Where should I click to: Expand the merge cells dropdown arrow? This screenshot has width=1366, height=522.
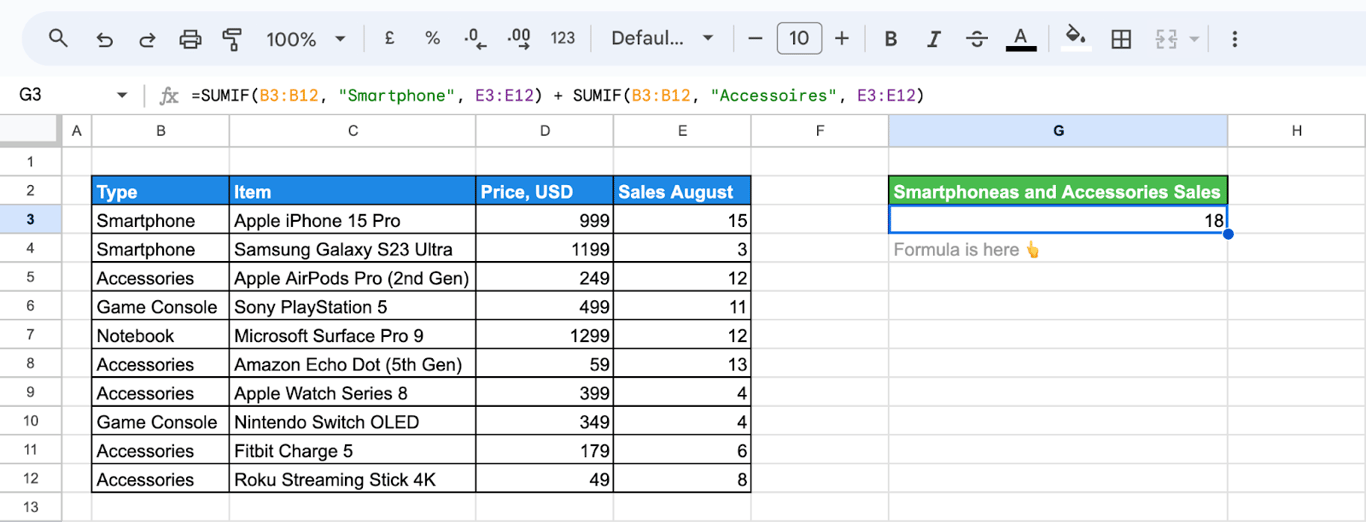pyautogui.click(x=1194, y=39)
